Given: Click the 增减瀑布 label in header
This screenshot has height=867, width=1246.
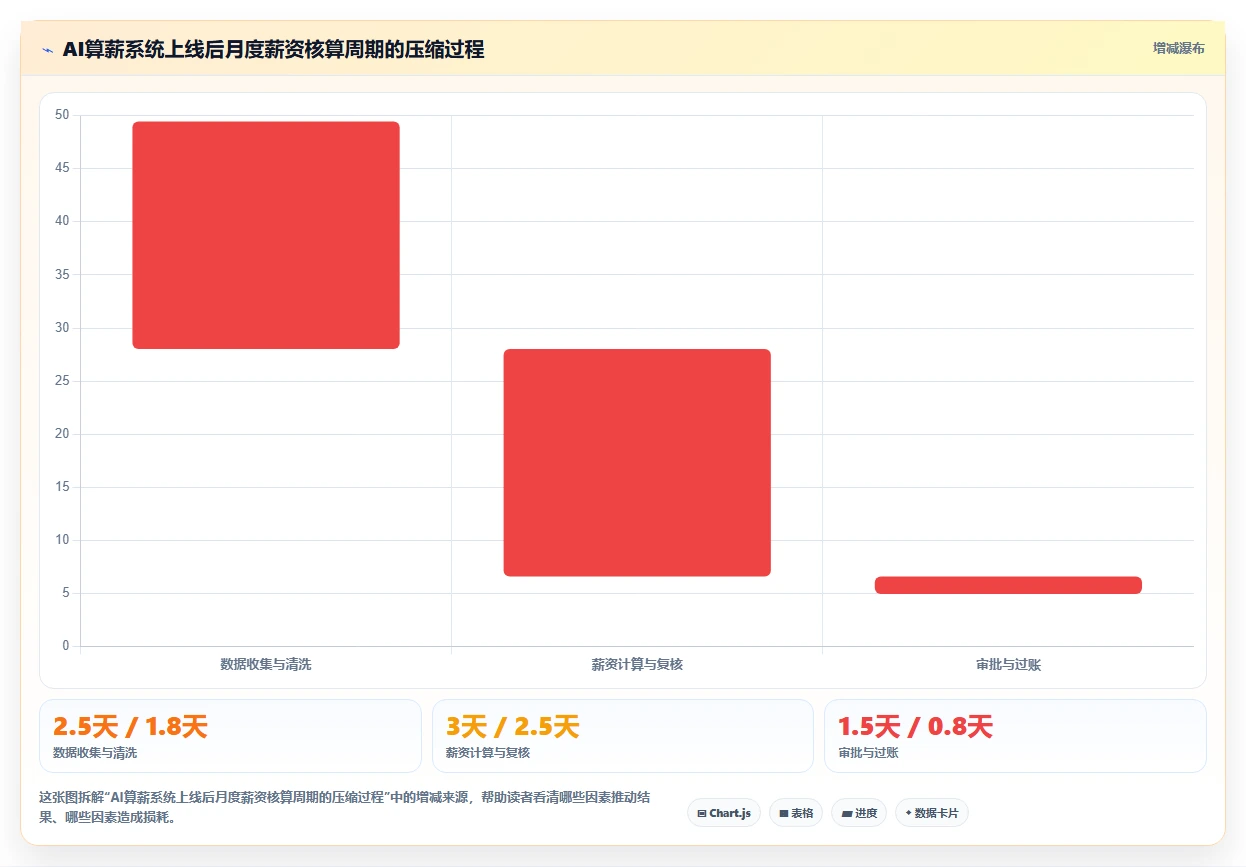Looking at the screenshot, I should click(1178, 48).
